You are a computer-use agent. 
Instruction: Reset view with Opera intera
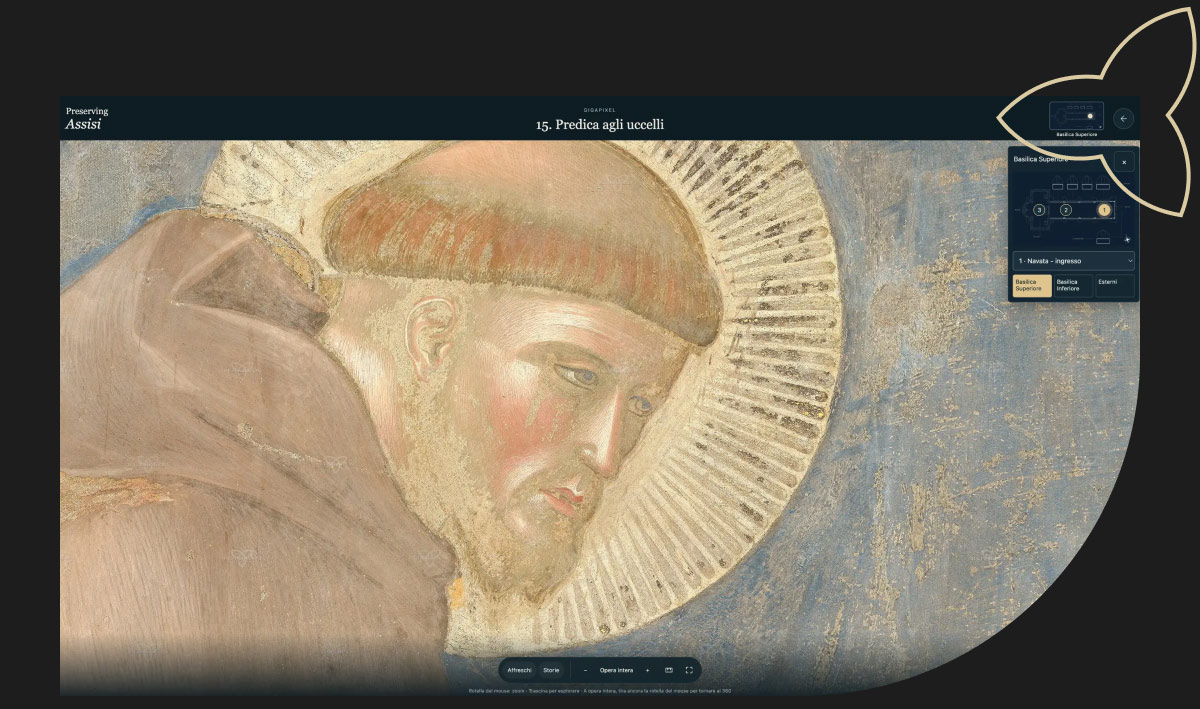(616, 670)
